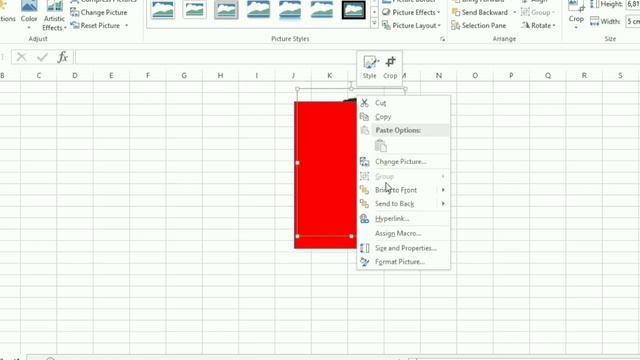This screenshot has height=360, width=640.
Task: Click the ribbon Crop button
Action: 576,16
